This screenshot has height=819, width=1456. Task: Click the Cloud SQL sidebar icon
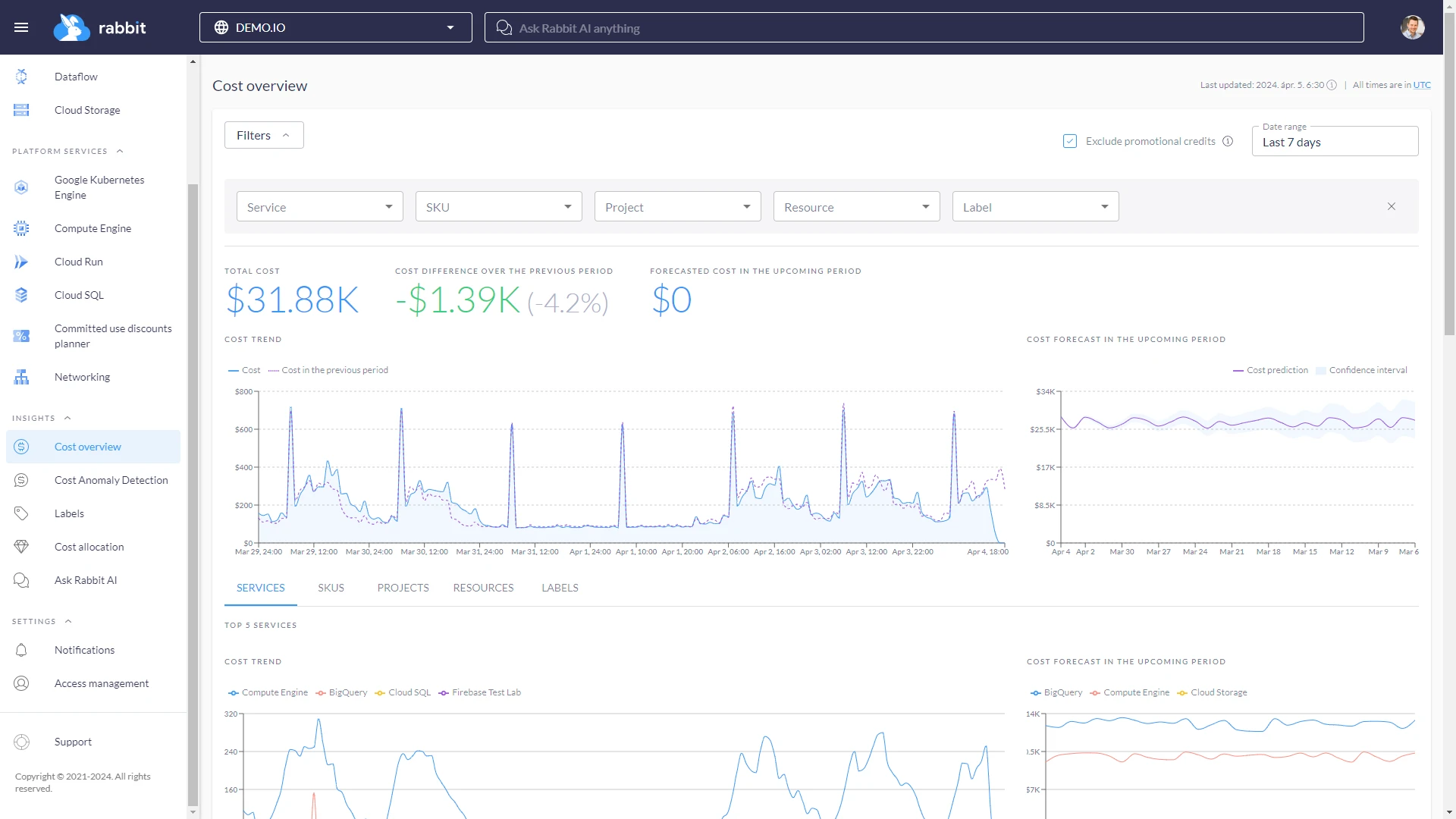[21, 295]
